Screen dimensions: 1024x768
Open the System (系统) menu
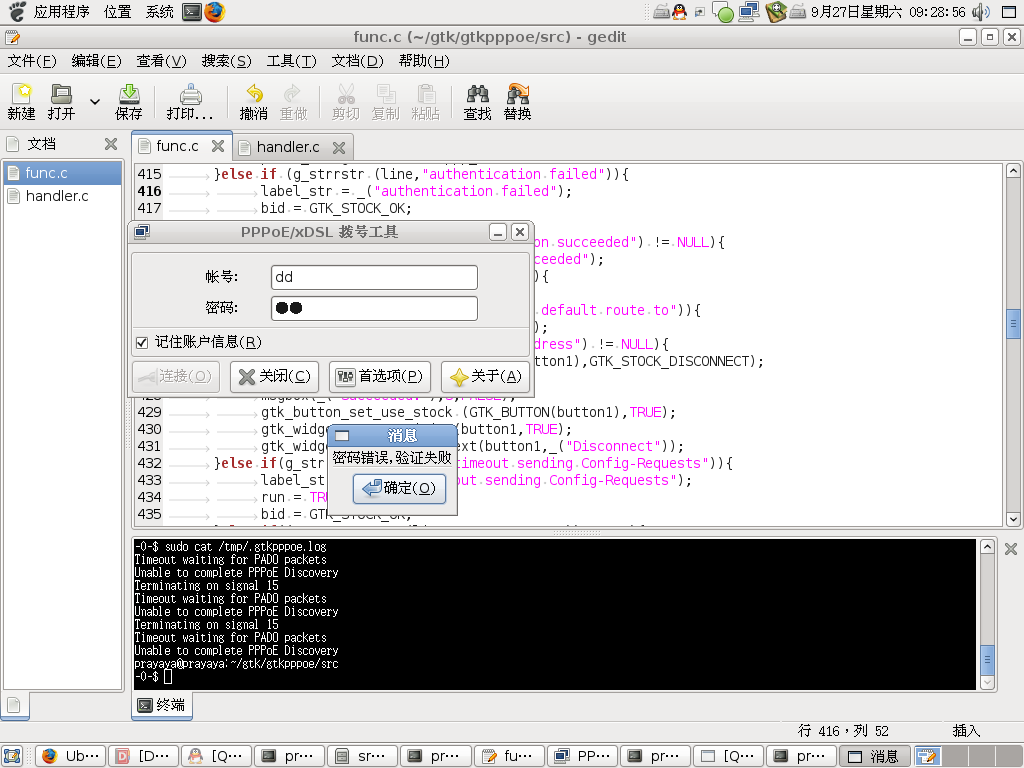tap(159, 12)
